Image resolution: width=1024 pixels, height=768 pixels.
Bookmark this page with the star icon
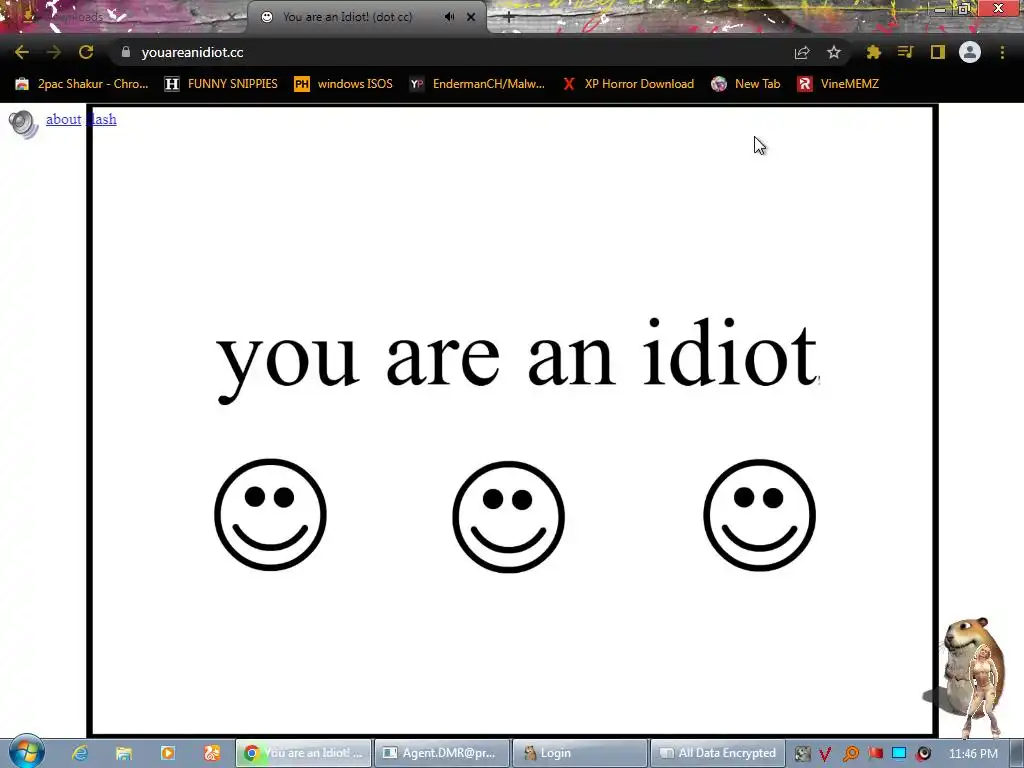click(x=834, y=52)
